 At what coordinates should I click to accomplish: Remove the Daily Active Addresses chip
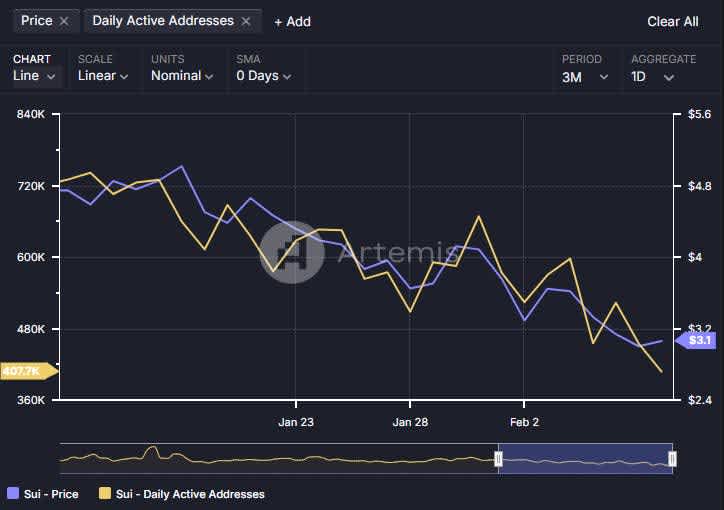point(246,21)
